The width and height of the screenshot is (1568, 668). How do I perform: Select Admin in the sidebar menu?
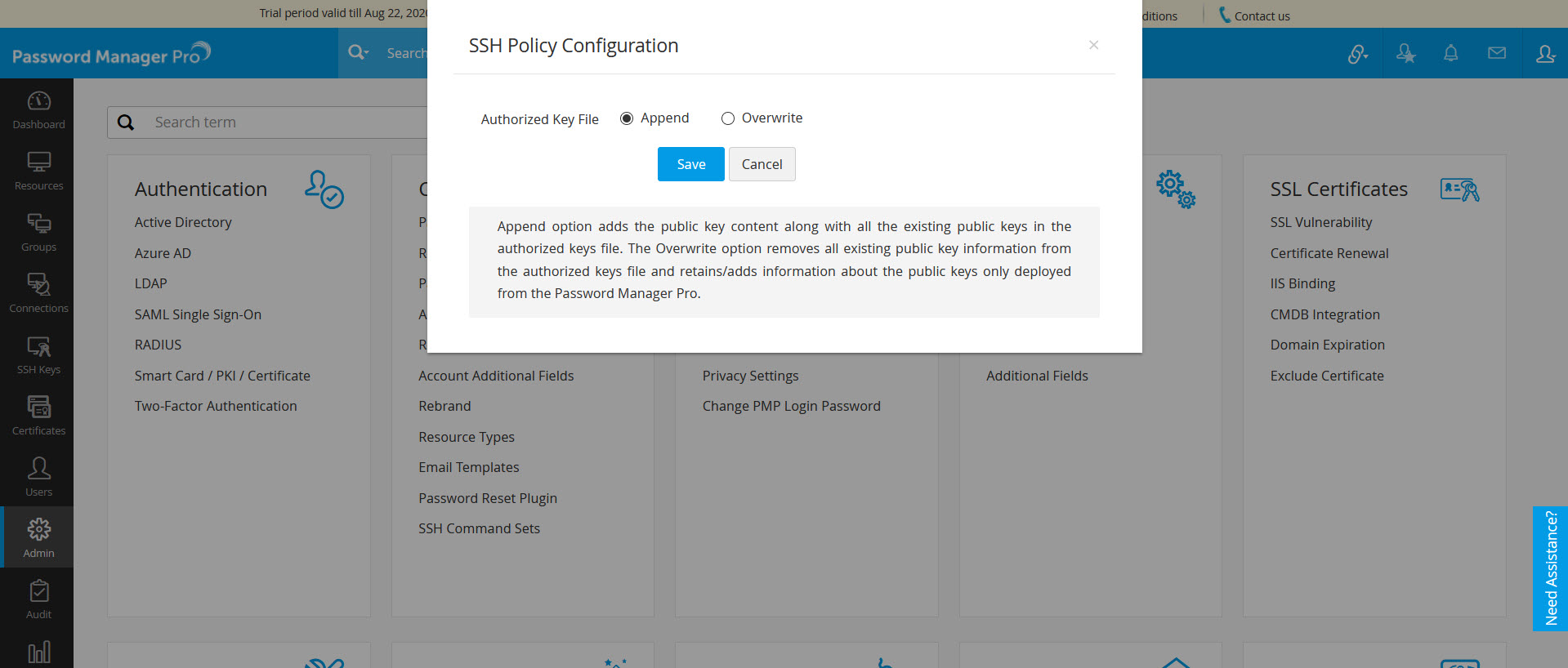[38, 537]
